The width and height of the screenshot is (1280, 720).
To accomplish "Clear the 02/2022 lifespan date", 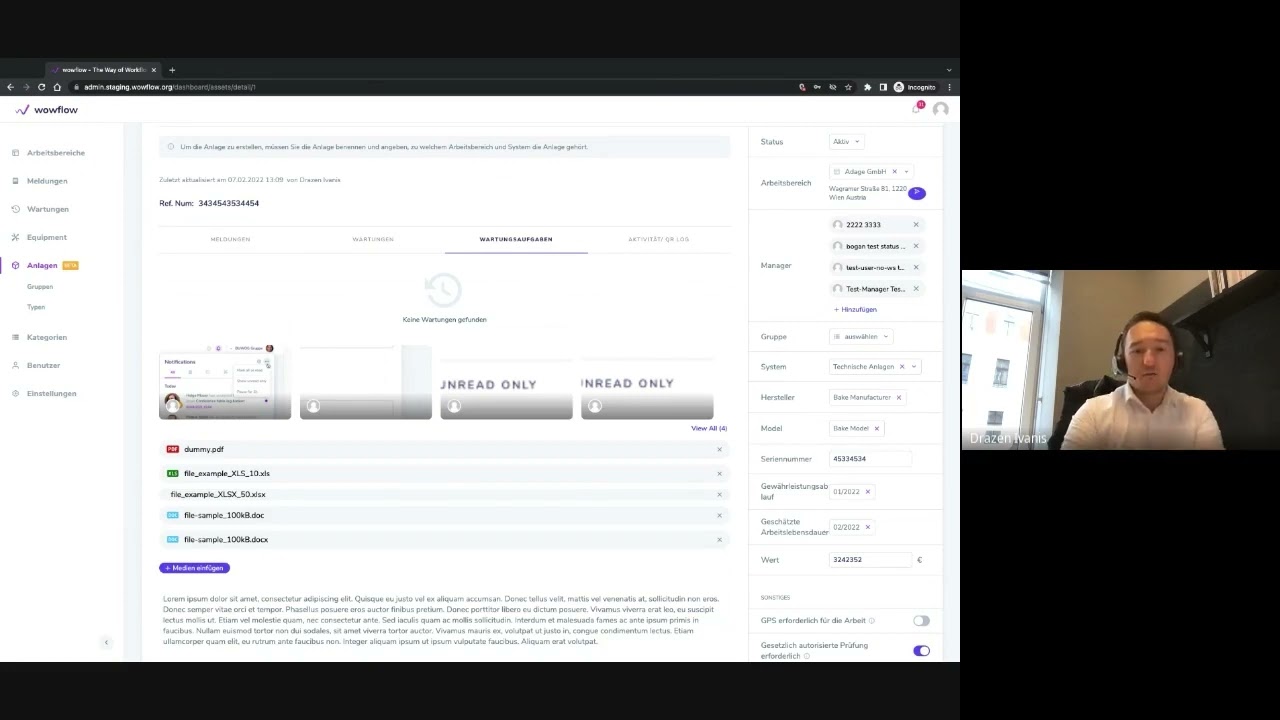I will (867, 527).
